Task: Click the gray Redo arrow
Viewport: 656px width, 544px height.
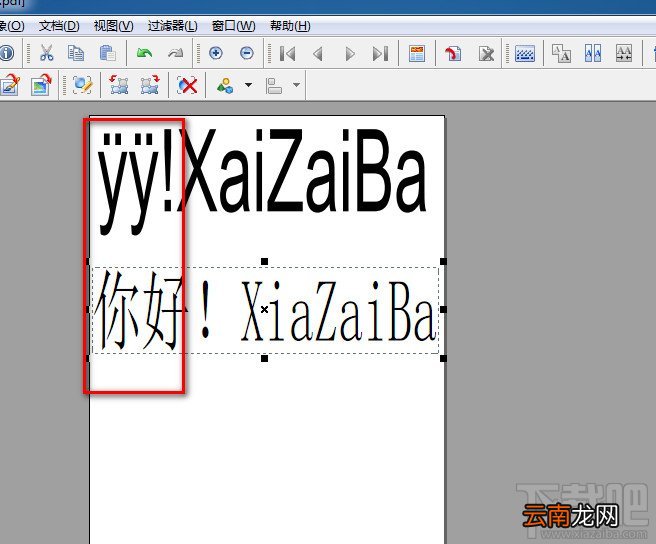Action: coord(176,53)
